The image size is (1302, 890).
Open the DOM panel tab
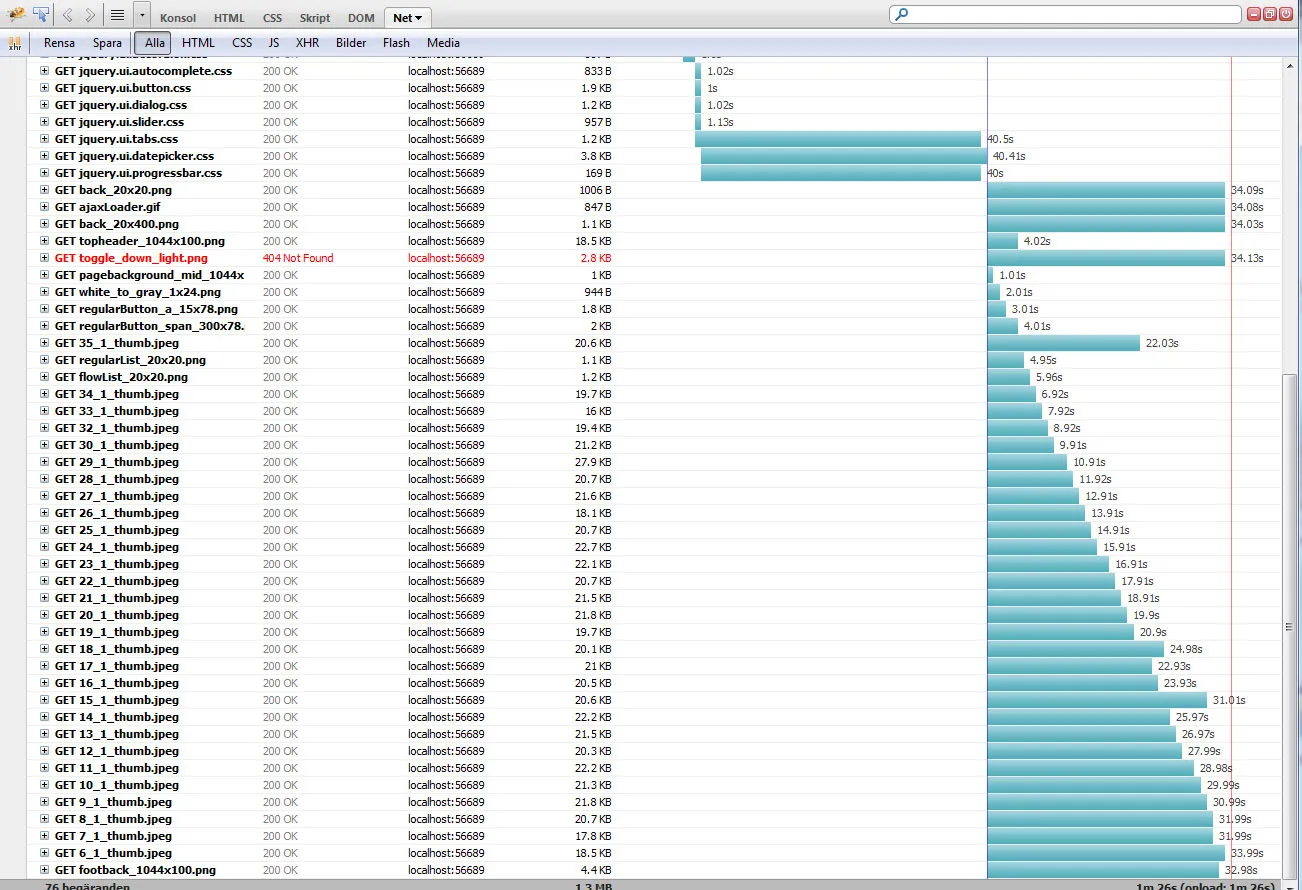(x=361, y=18)
